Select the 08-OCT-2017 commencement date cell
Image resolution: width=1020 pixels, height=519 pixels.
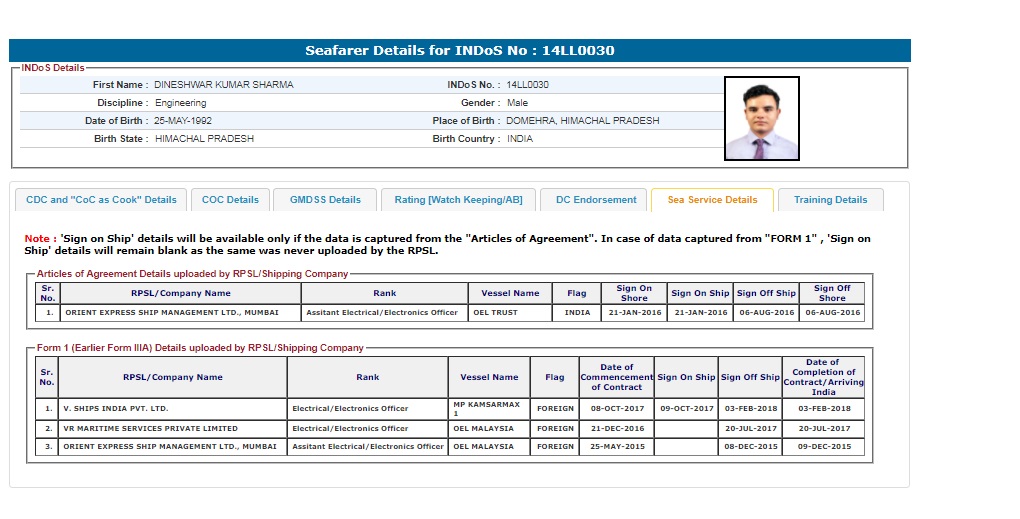pyautogui.click(x=616, y=409)
